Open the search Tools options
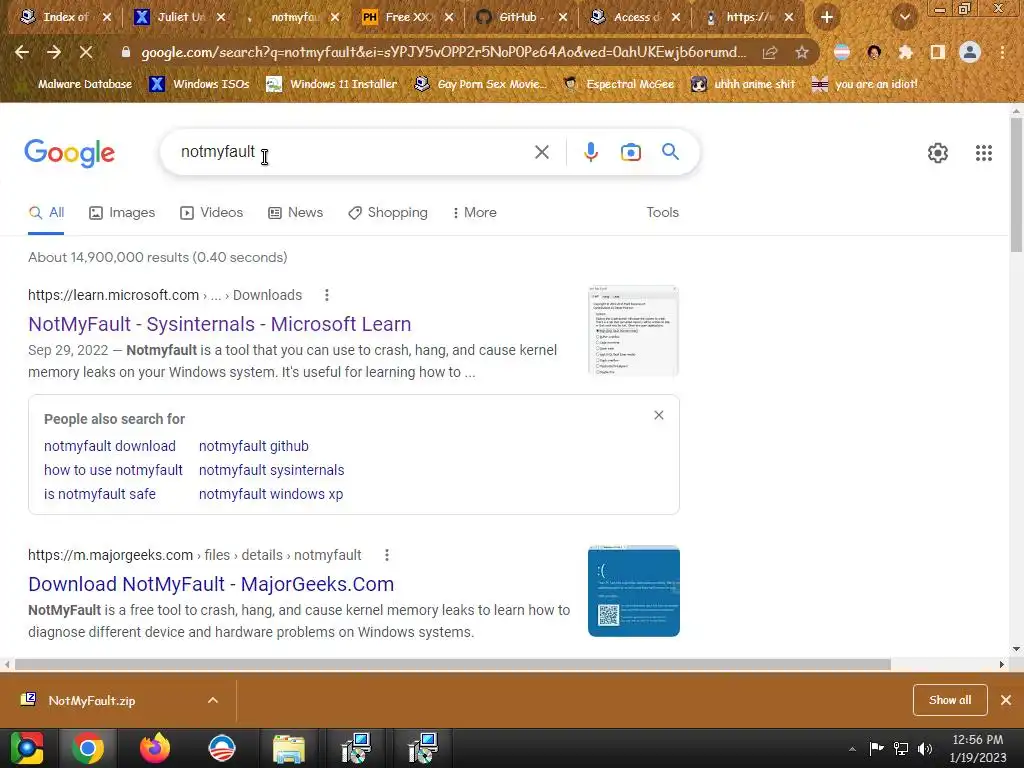 (x=662, y=213)
